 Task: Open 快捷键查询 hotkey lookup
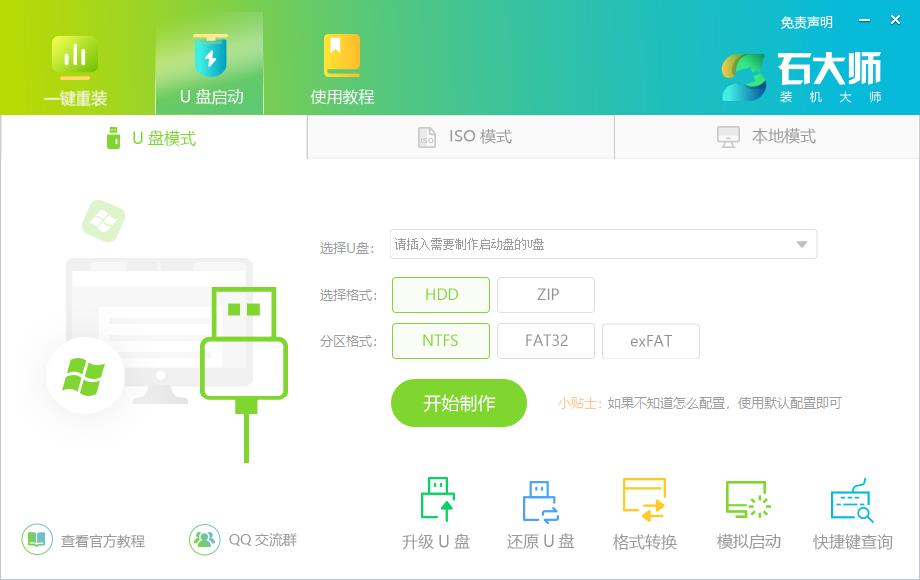tap(852, 512)
